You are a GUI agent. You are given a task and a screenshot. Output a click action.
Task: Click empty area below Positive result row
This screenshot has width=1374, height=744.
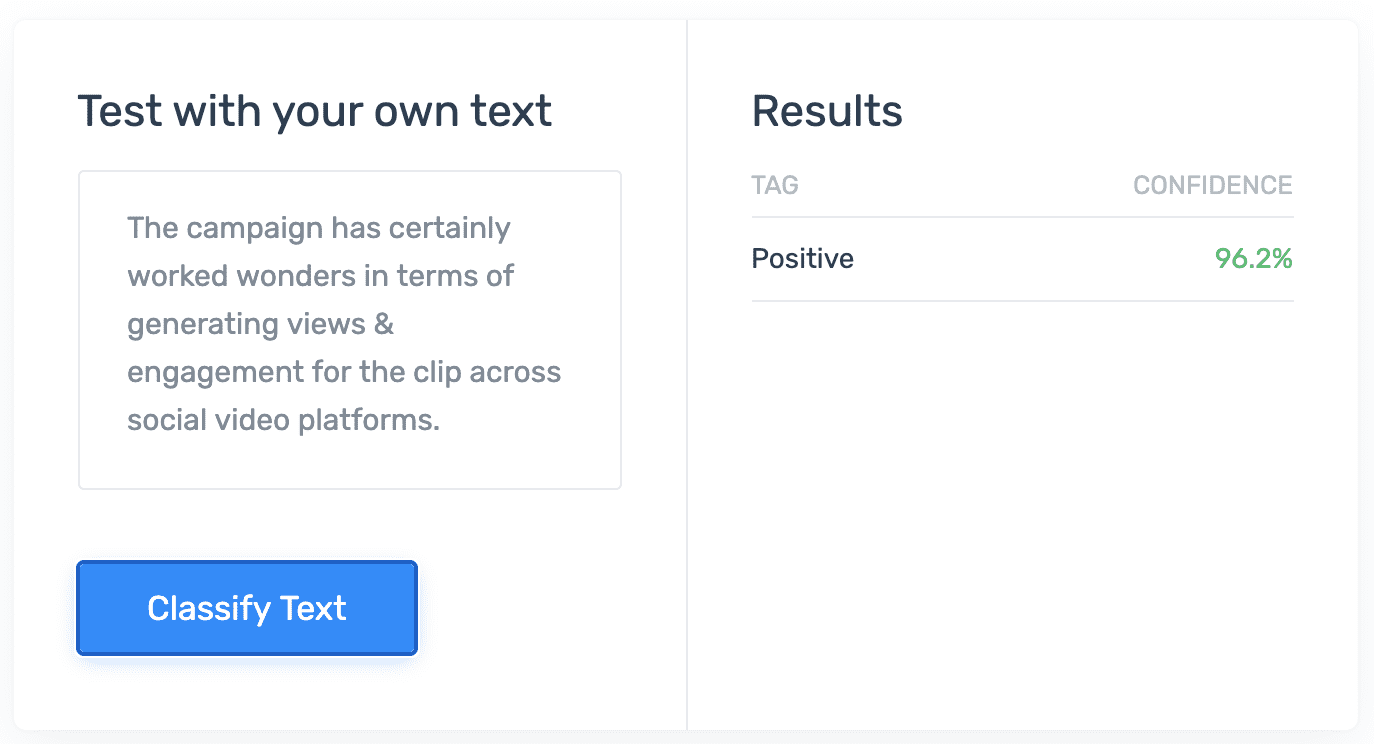point(1022,500)
